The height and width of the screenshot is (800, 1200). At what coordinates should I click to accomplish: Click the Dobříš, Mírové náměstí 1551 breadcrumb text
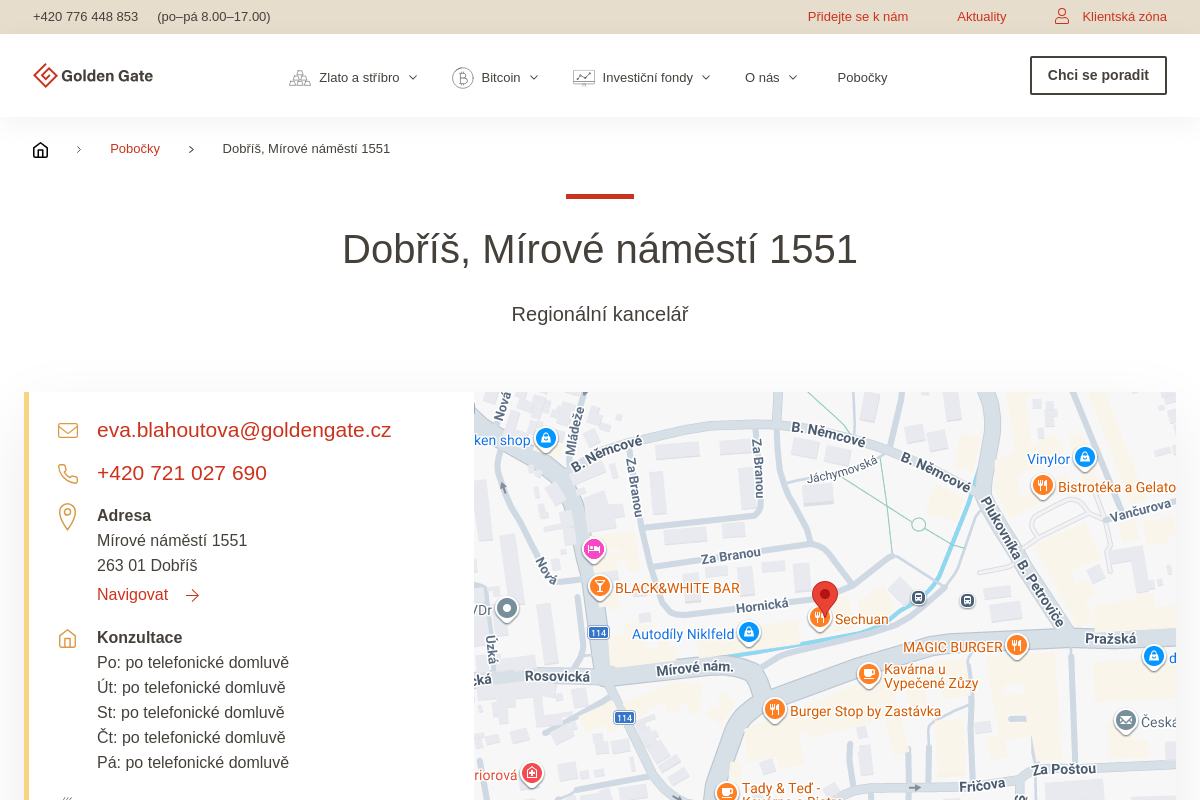[306, 149]
